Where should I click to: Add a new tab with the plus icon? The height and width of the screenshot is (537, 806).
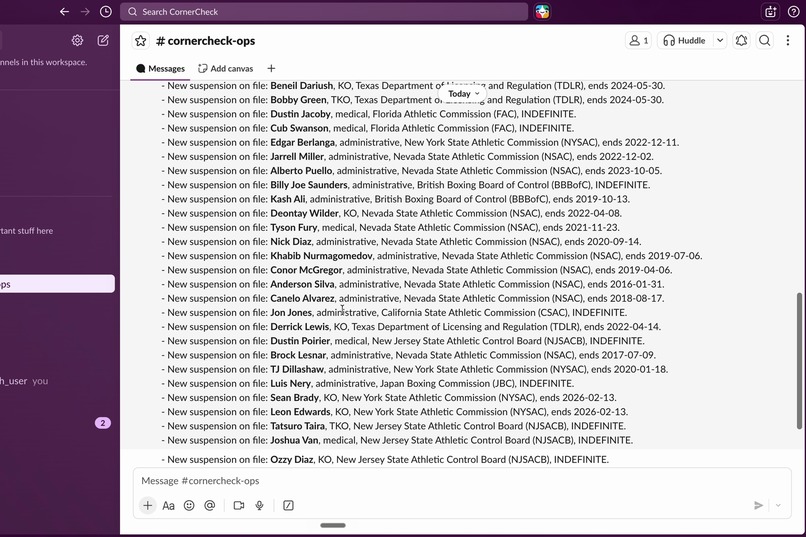(271, 68)
